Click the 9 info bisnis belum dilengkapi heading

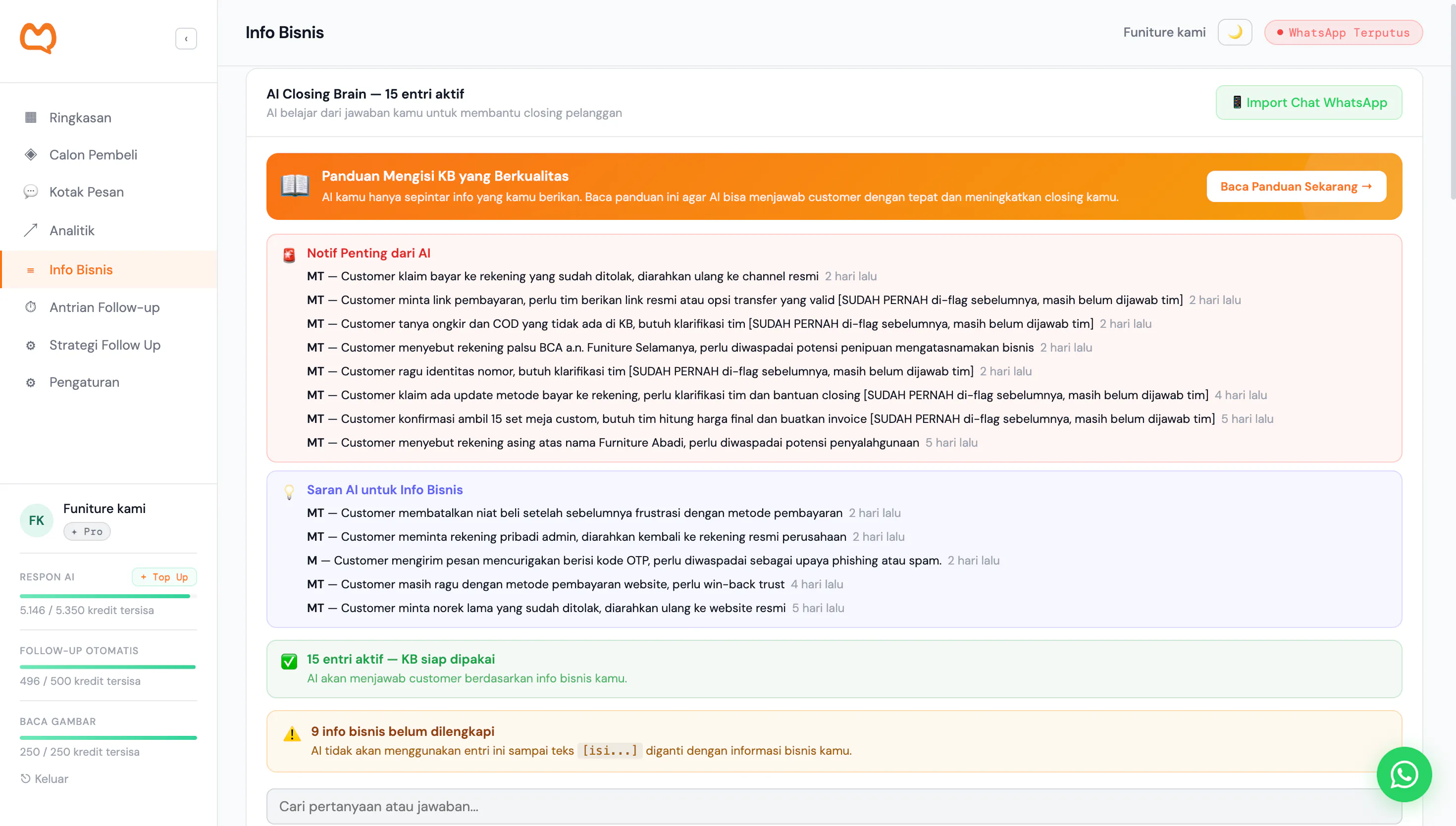coord(403,732)
